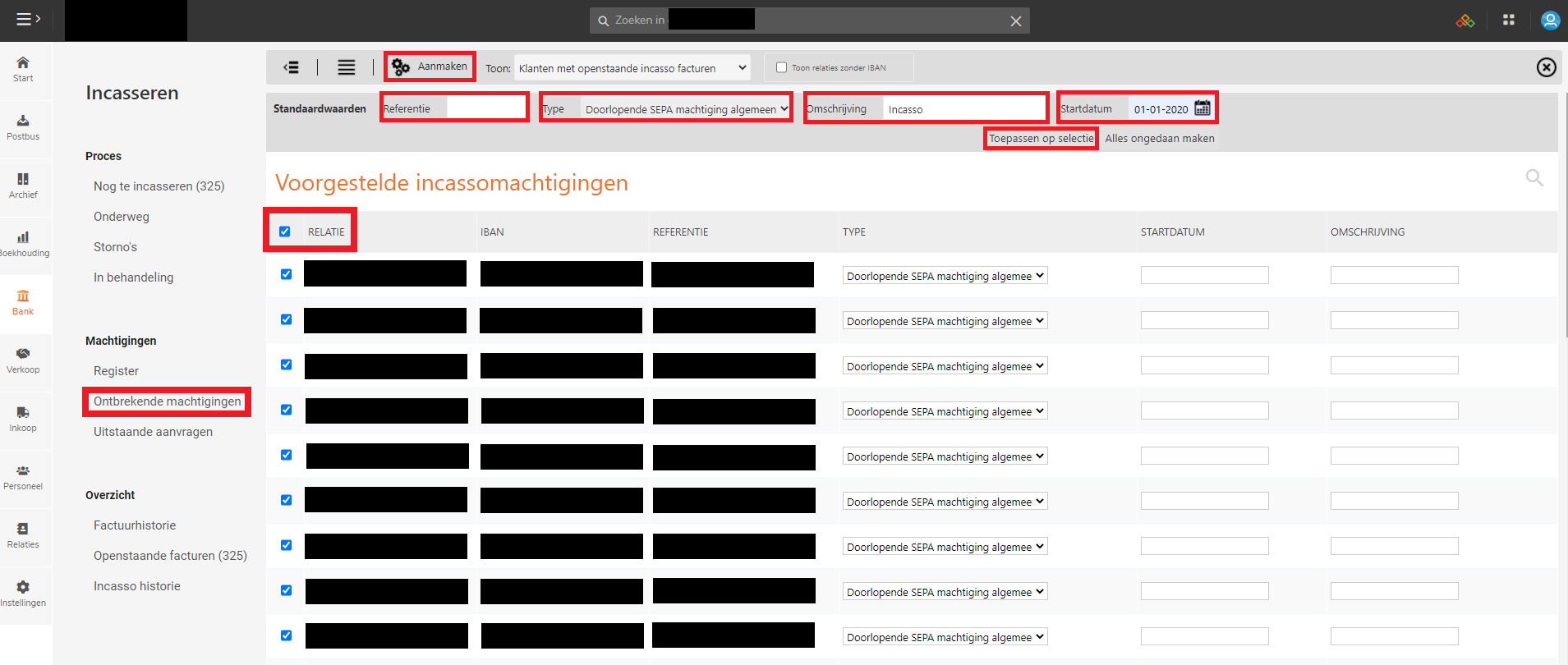Open 'Nog te incasseren (325)' menu item
The width and height of the screenshot is (1568, 665).
pos(159,186)
